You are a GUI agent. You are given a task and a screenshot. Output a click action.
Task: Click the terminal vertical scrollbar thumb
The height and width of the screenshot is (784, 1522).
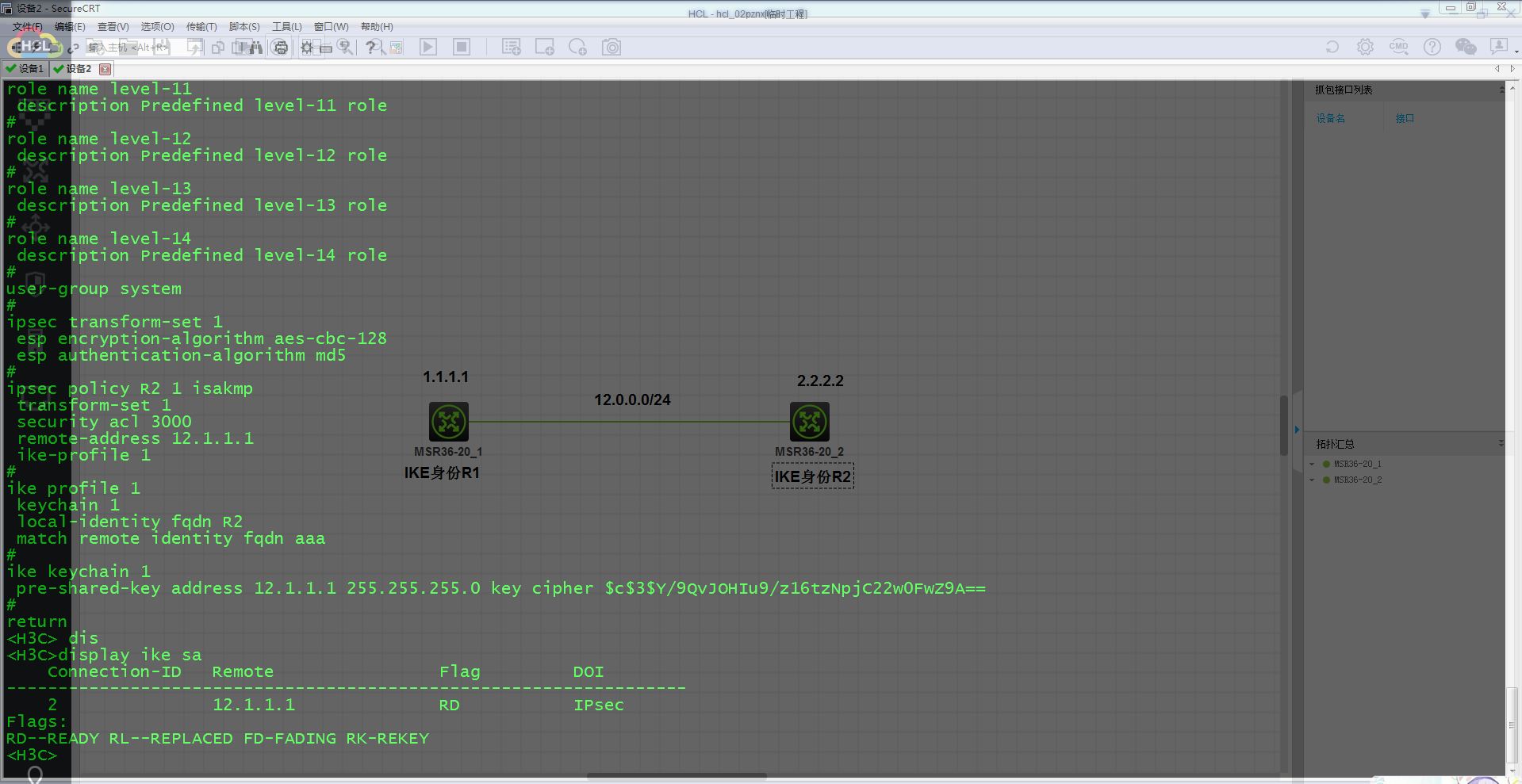click(x=1284, y=425)
